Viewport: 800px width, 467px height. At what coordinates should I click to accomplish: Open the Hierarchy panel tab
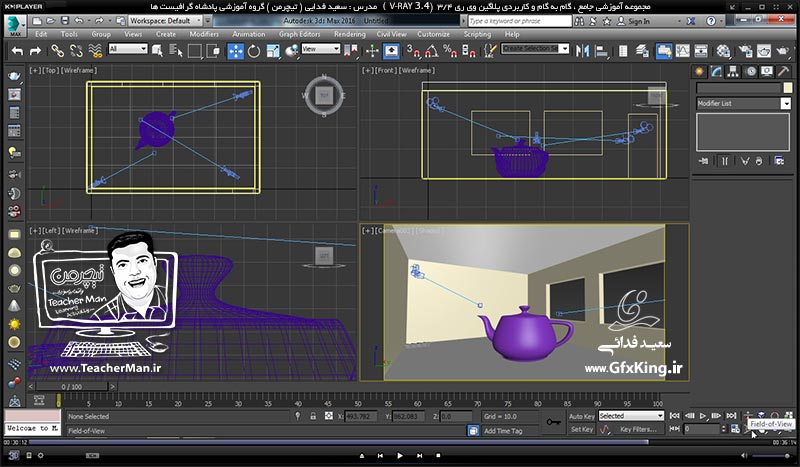733,71
